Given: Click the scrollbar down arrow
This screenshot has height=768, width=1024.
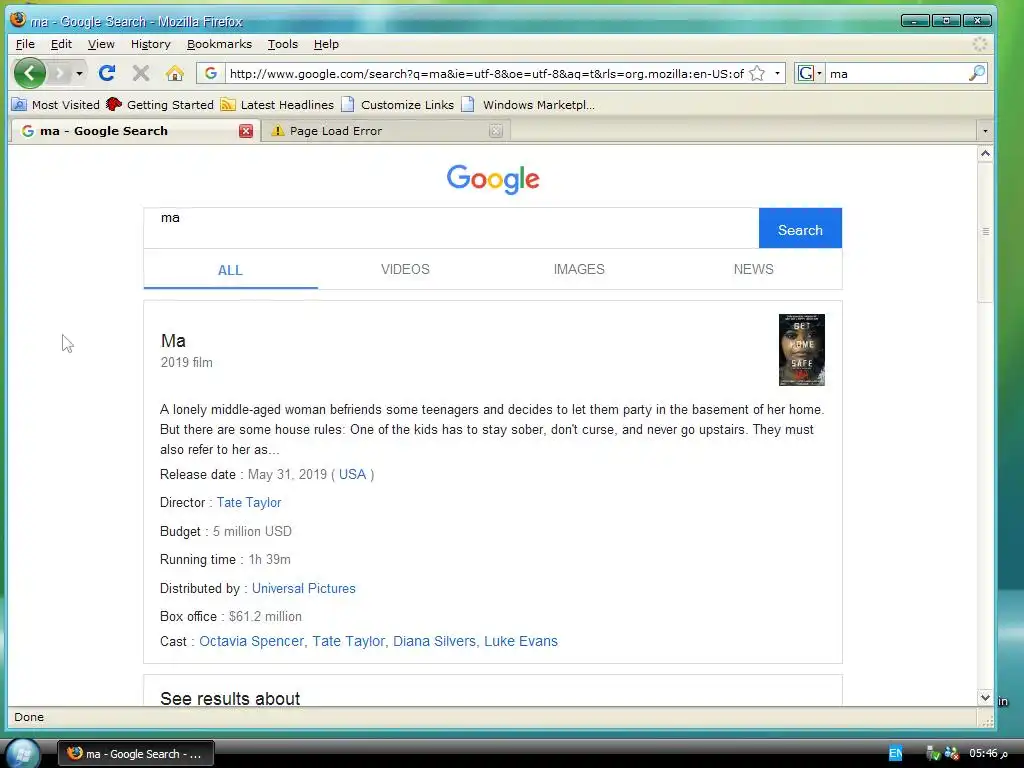Looking at the screenshot, I should coord(985,697).
